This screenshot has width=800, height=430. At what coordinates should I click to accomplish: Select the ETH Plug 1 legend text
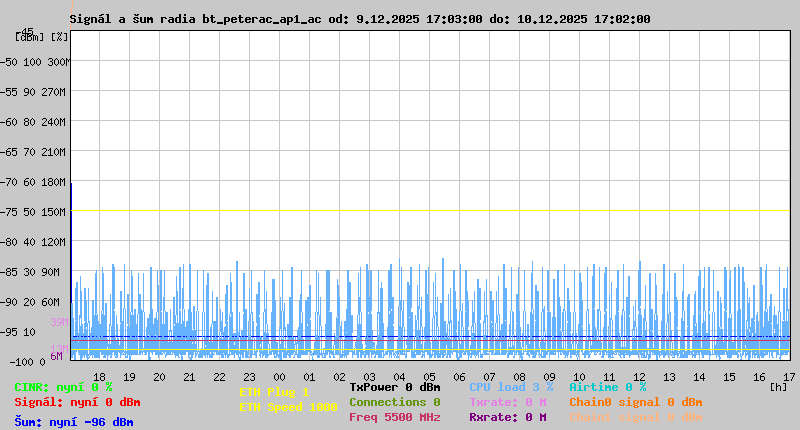coord(274,392)
